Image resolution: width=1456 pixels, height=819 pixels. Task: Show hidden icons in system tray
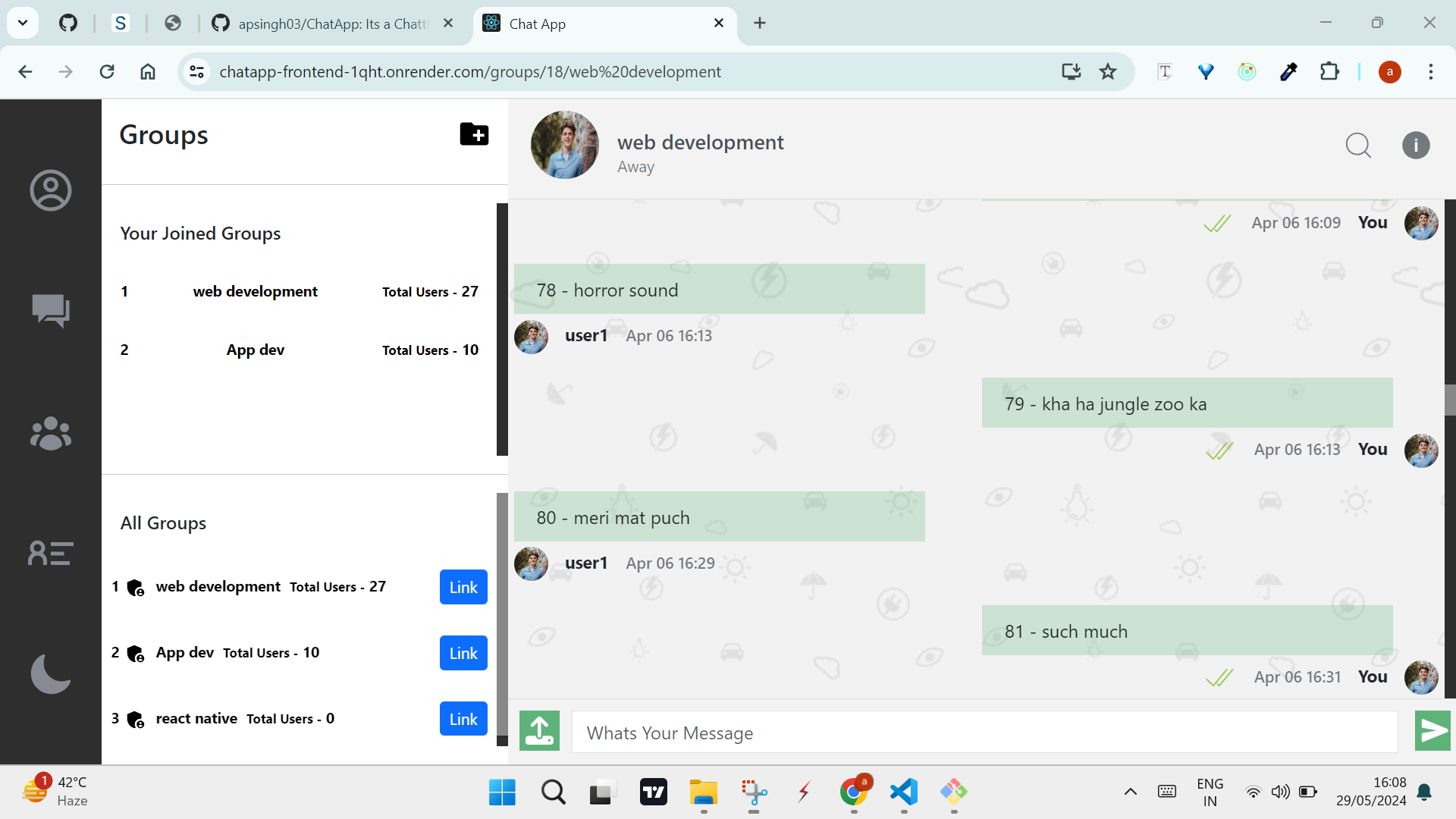(x=1130, y=792)
